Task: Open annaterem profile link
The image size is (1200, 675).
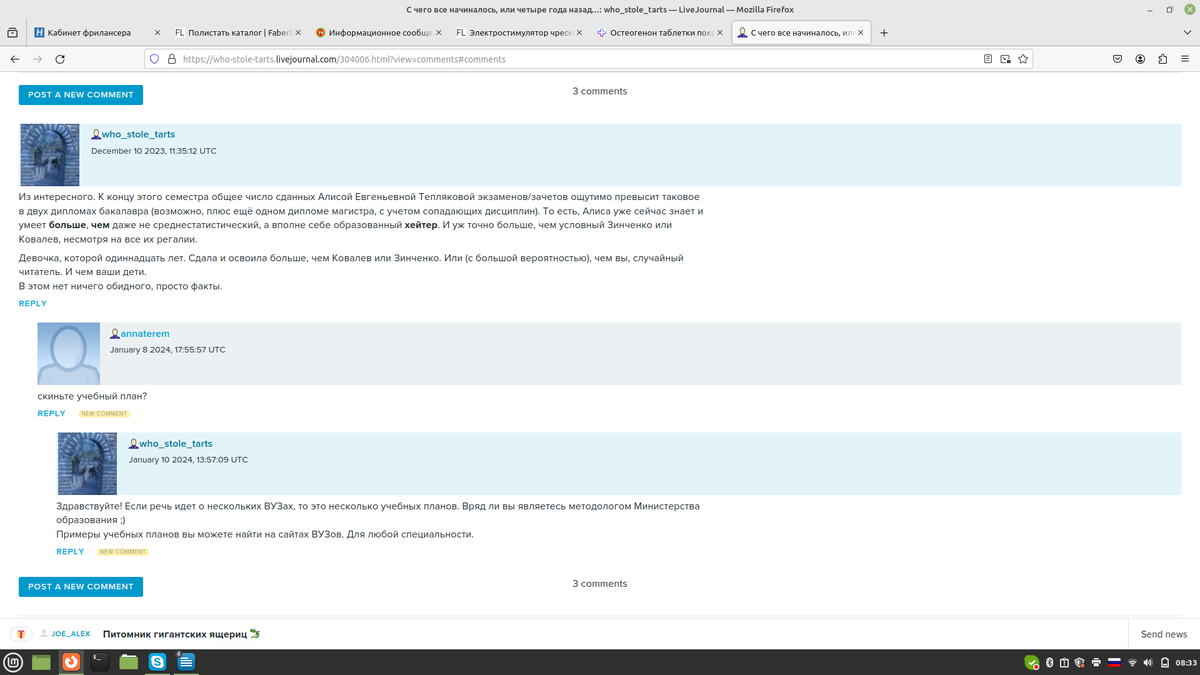Action: [145, 334]
